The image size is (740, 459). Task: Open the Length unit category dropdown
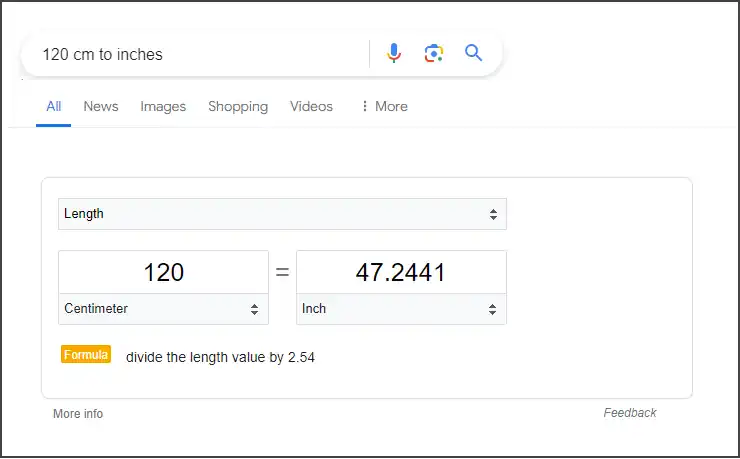click(x=282, y=214)
